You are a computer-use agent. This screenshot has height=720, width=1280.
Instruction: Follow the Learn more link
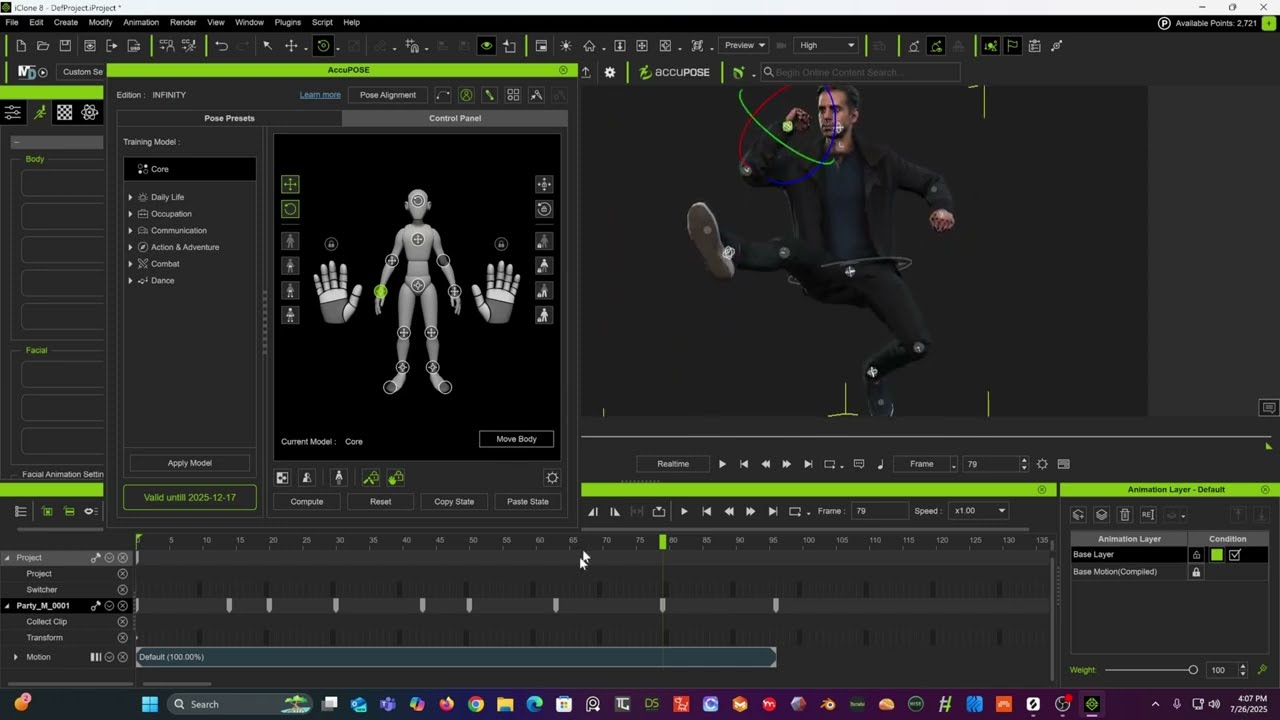pos(320,95)
